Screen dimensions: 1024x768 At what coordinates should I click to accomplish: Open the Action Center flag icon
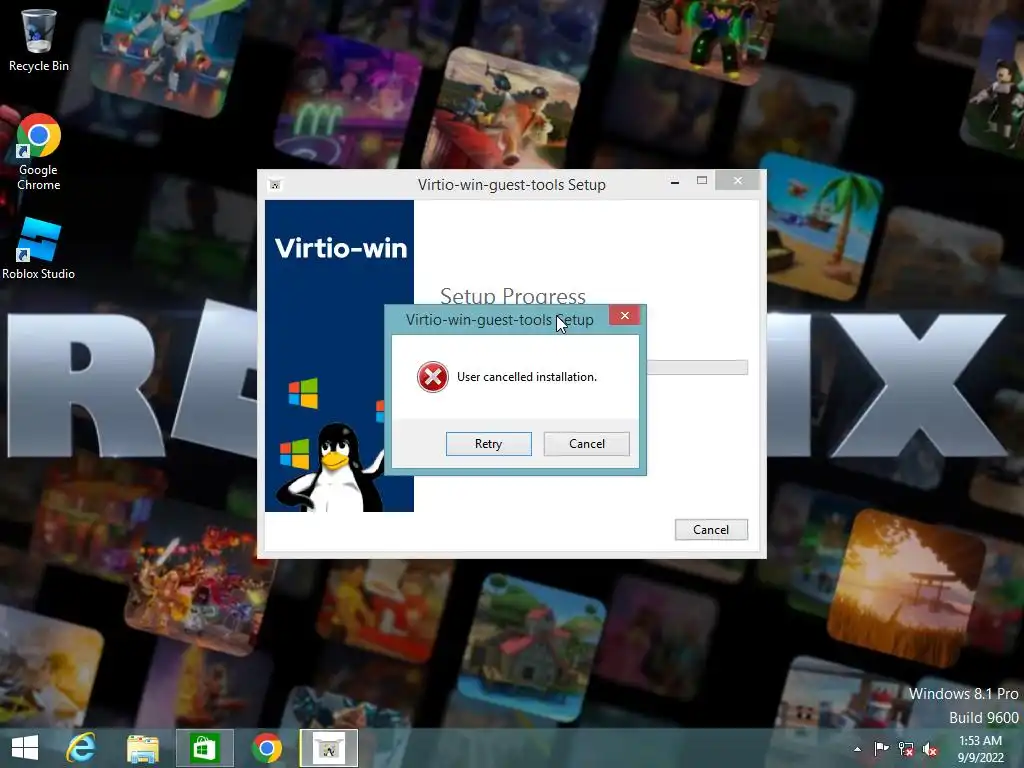(882, 748)
